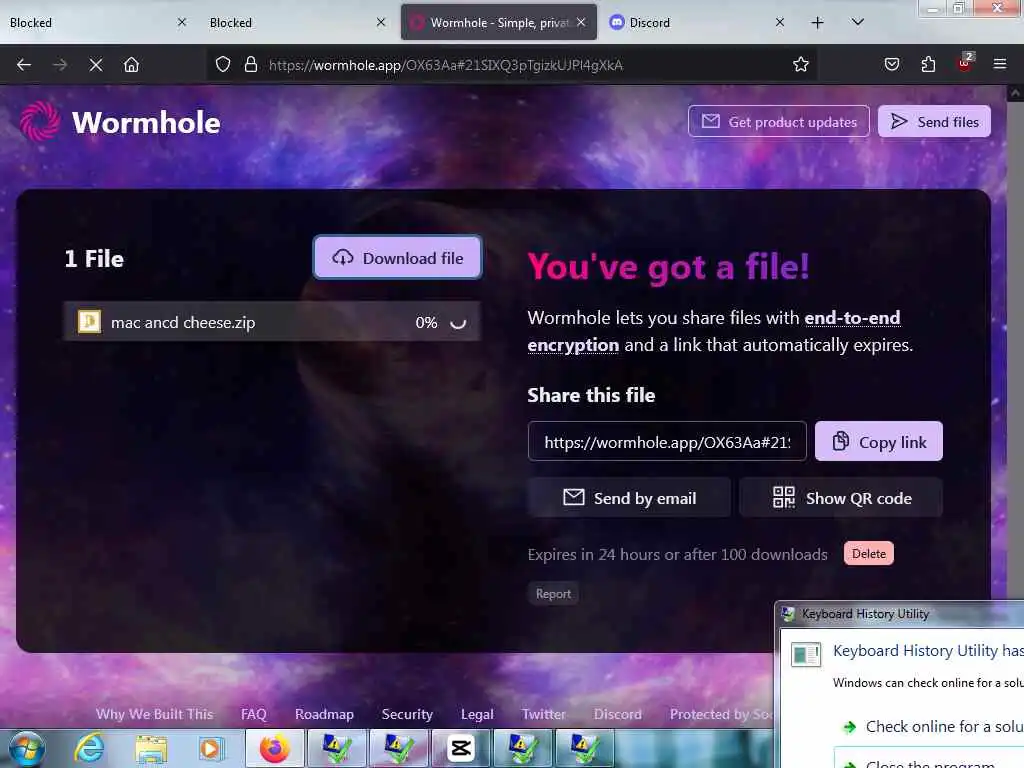The width and height of the screenshot is (1024, 768).
Task: Open the FAQ footer link
Action: click(x=253, y=714)
